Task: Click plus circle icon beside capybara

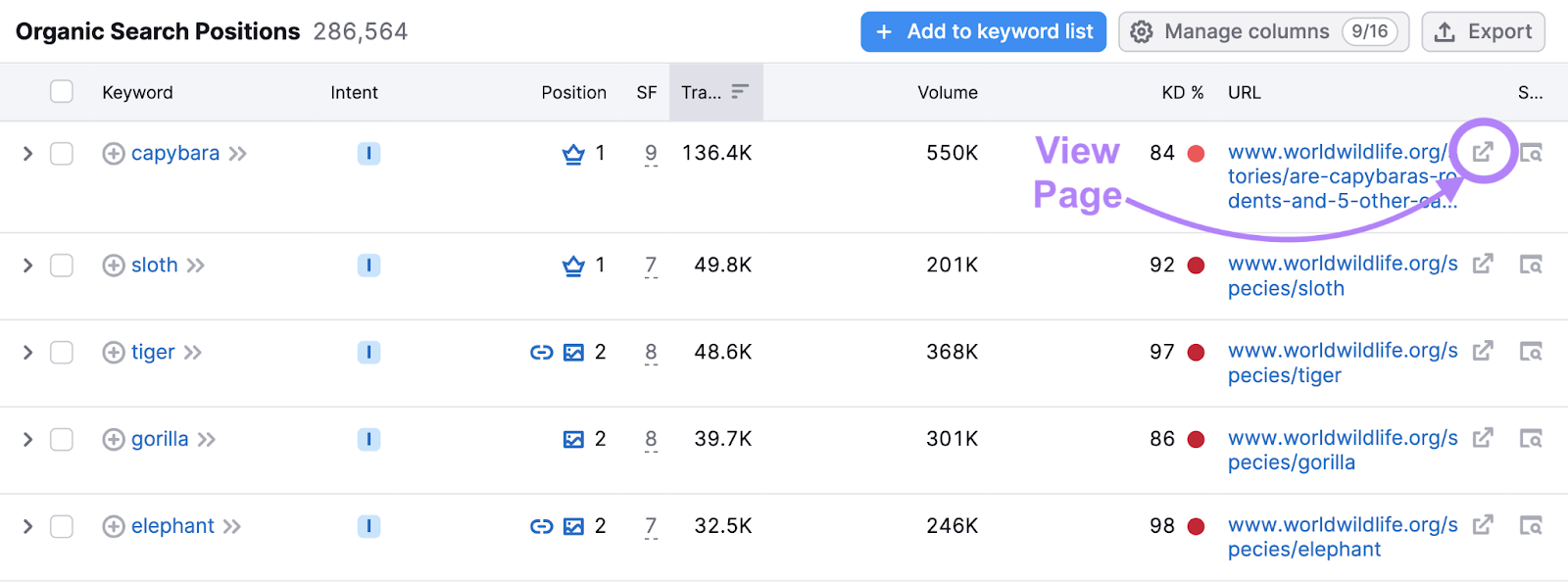Action: tap(114, 154)
